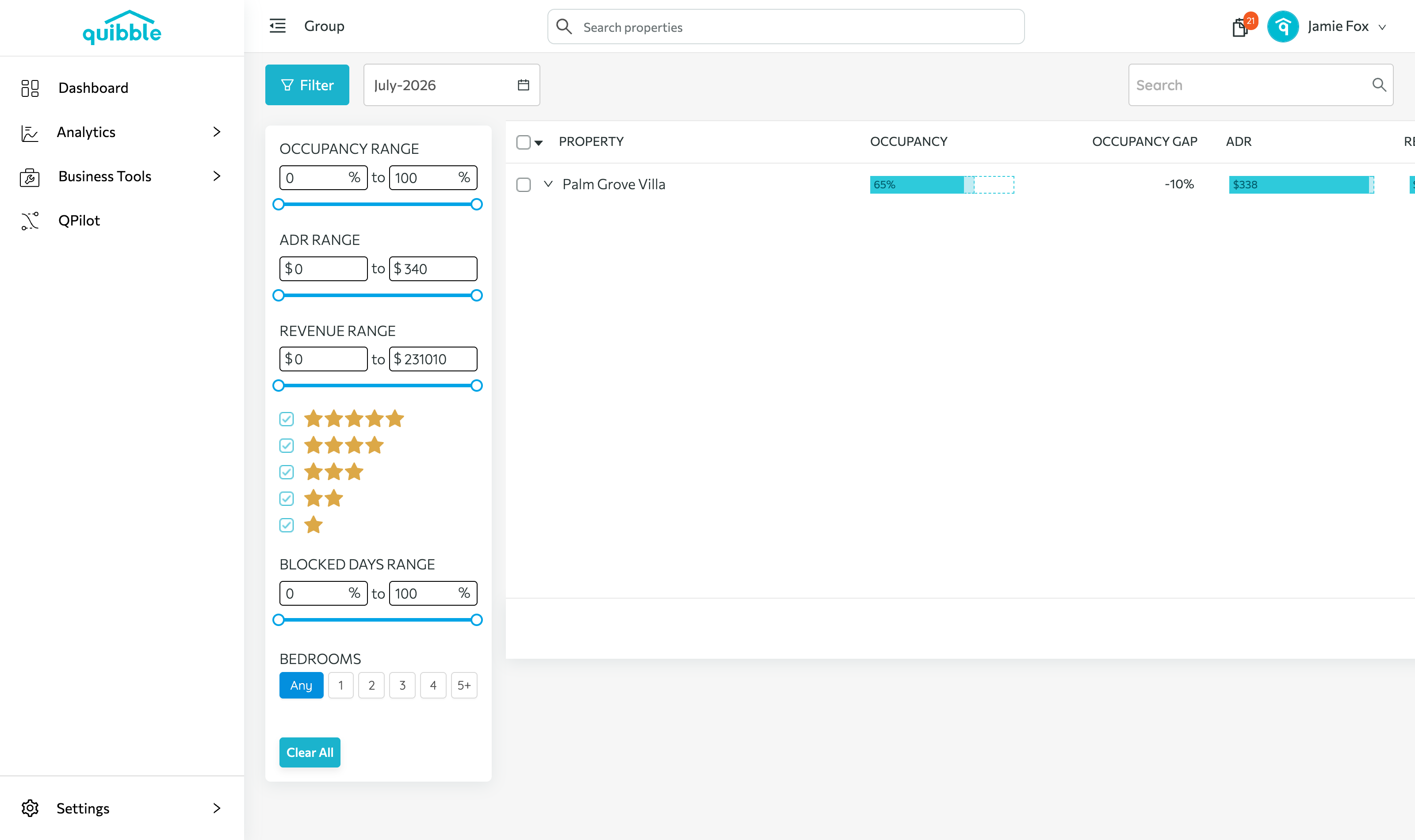Focus the Search properties input field

(786, 27)
